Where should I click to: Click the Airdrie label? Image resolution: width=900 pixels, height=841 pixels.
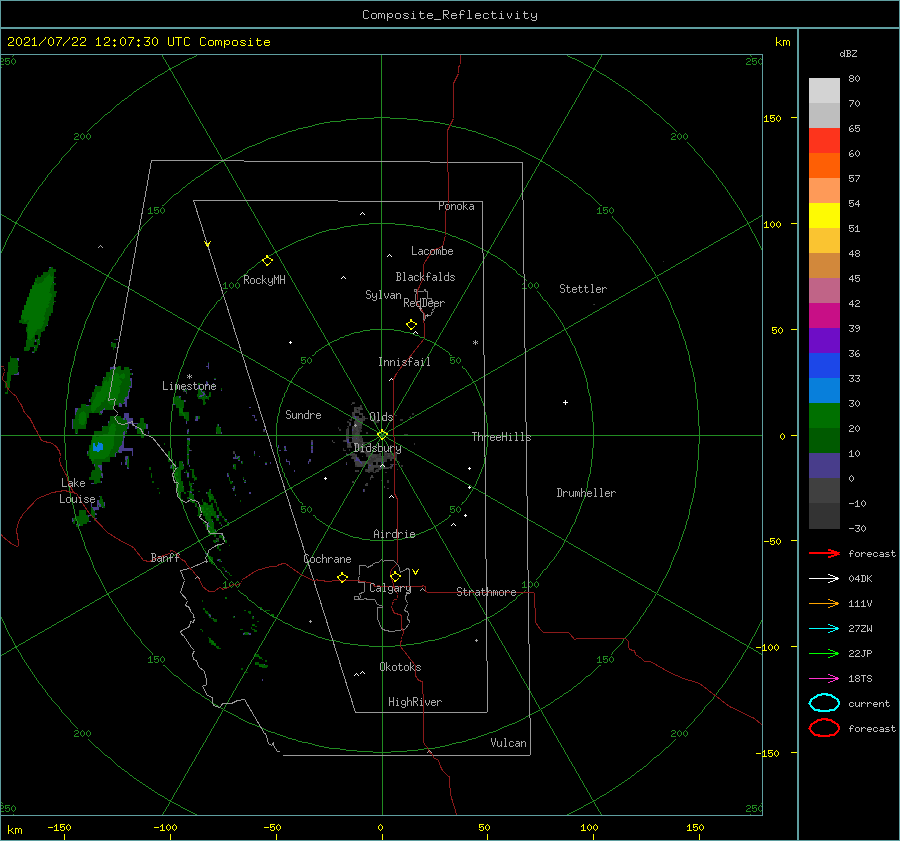point(394,534)
